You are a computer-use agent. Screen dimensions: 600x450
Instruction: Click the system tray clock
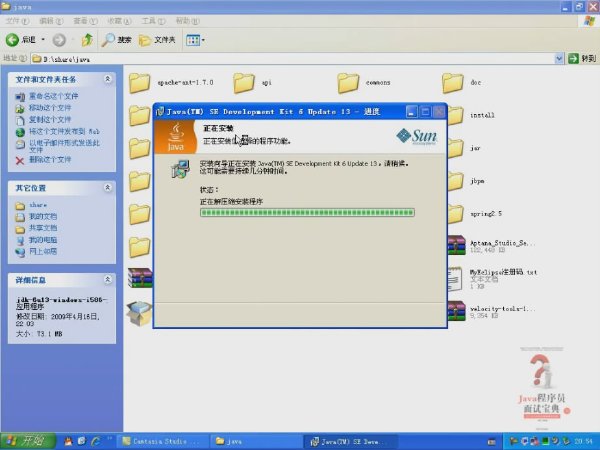coord(585,442)
